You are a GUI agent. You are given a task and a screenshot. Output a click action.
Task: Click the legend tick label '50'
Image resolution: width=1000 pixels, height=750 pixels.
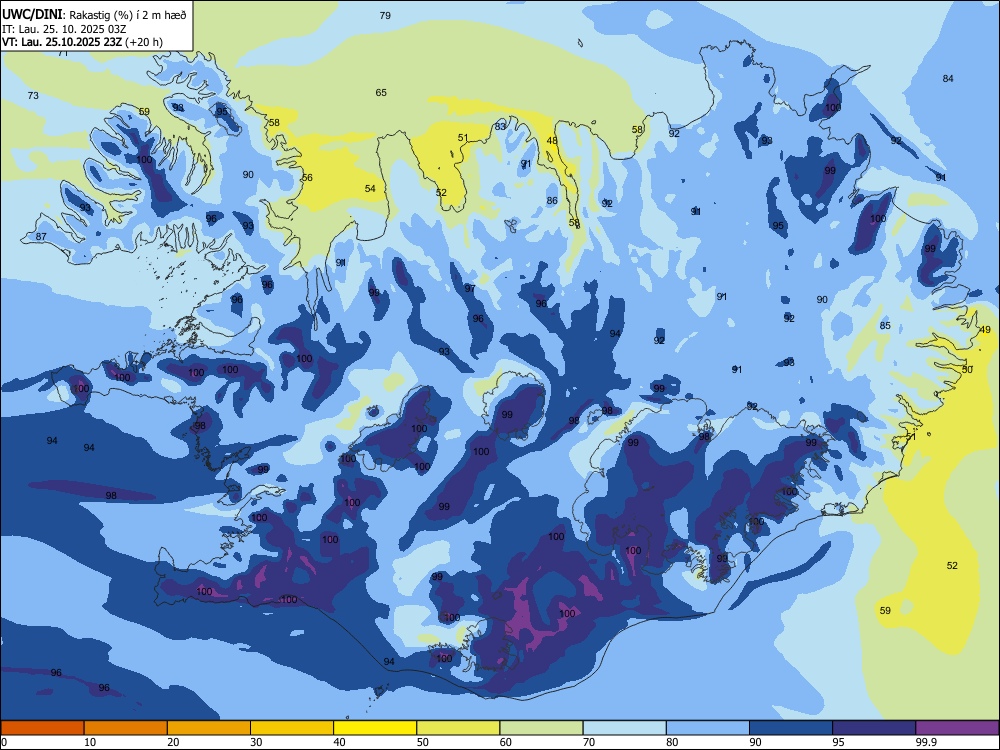[x=422, y=742]
